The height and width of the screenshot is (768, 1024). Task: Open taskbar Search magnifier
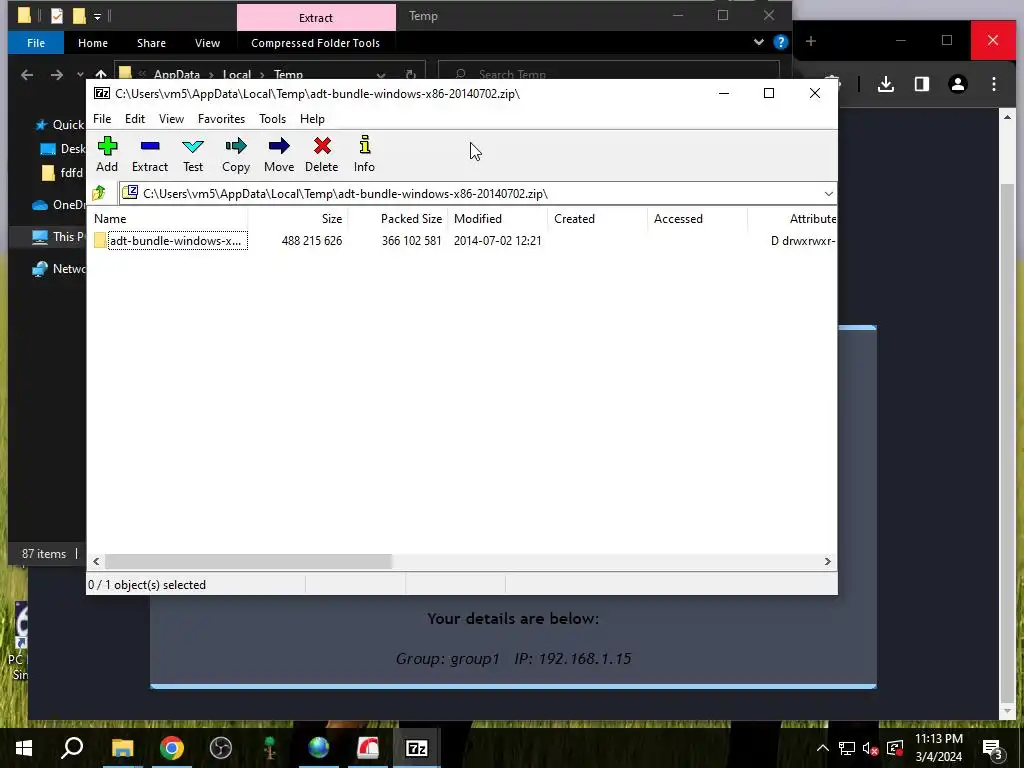click(x=72, y=748)
